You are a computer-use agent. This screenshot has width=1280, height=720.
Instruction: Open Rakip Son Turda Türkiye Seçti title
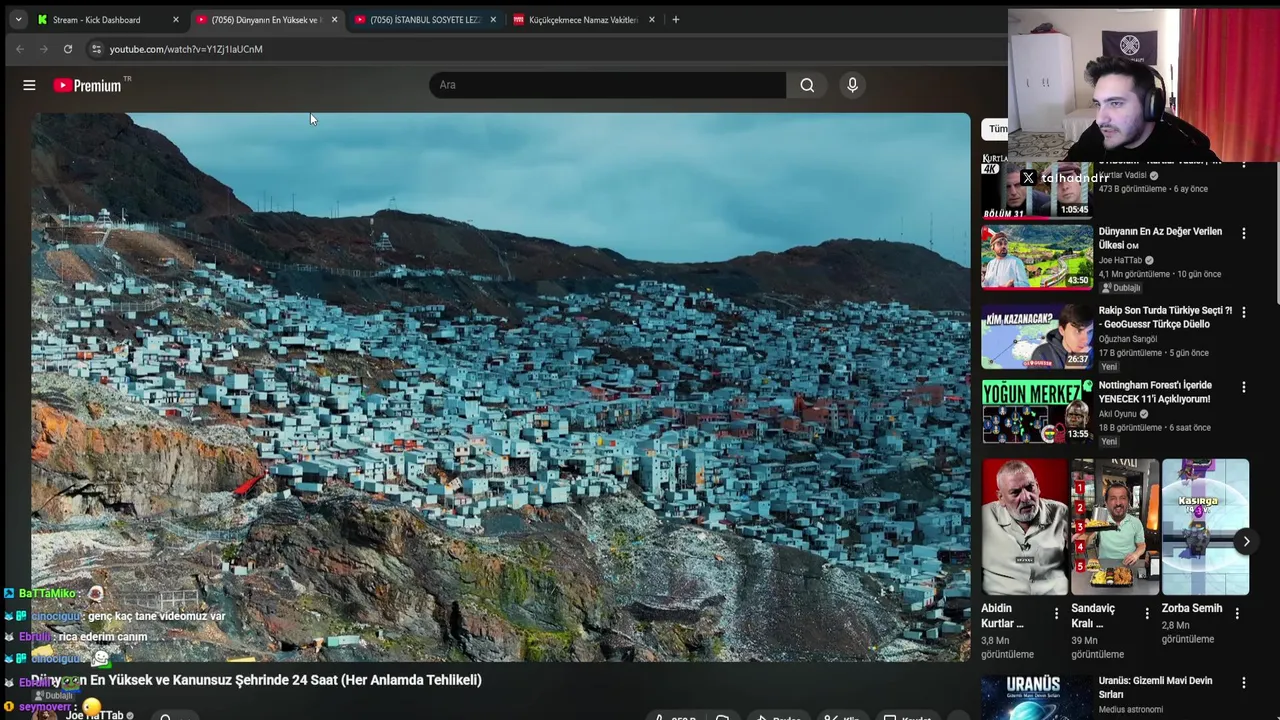(x=1165, y=317)
